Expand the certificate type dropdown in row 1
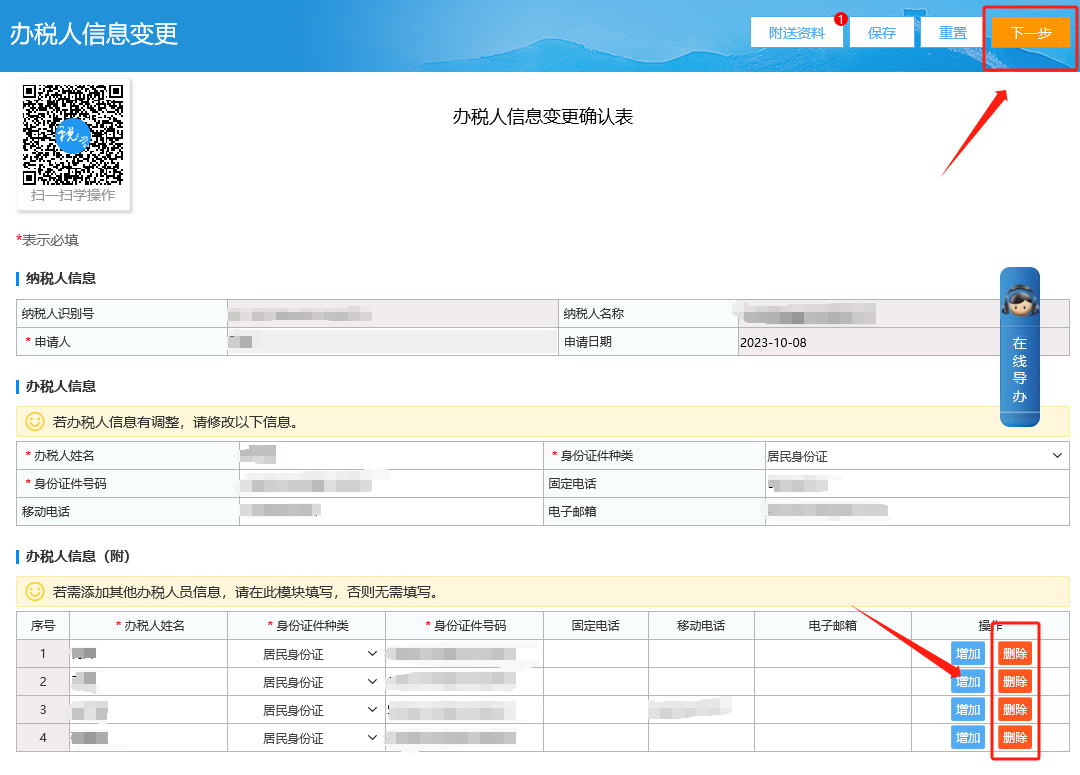This screenshot has width=1080, height=775. 372,653
